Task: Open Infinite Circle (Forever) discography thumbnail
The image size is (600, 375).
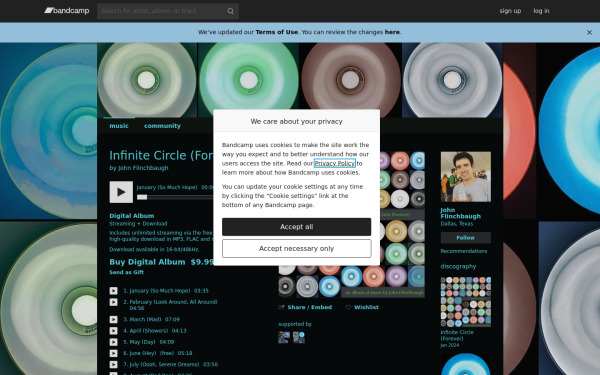Action: pyautogui.click(x=466, y=302)
